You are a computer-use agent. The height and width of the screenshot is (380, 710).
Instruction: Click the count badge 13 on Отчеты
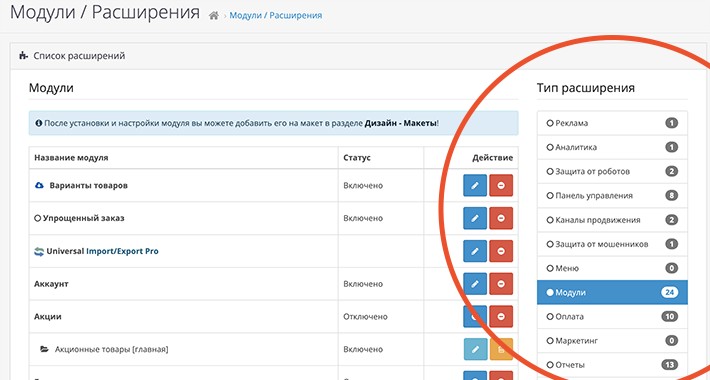click(670, 365)
